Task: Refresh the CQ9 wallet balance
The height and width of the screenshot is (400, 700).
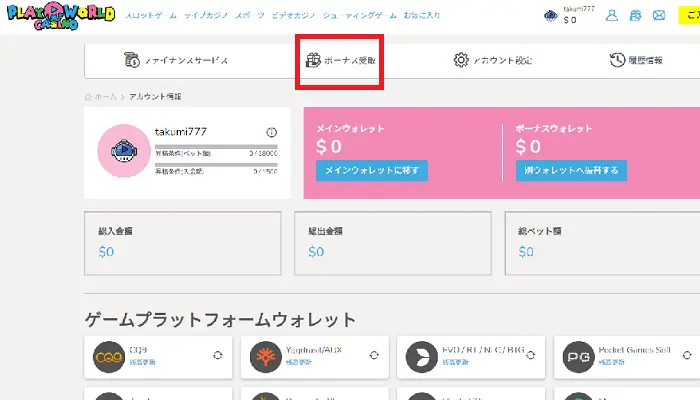Action: (217, 355)
